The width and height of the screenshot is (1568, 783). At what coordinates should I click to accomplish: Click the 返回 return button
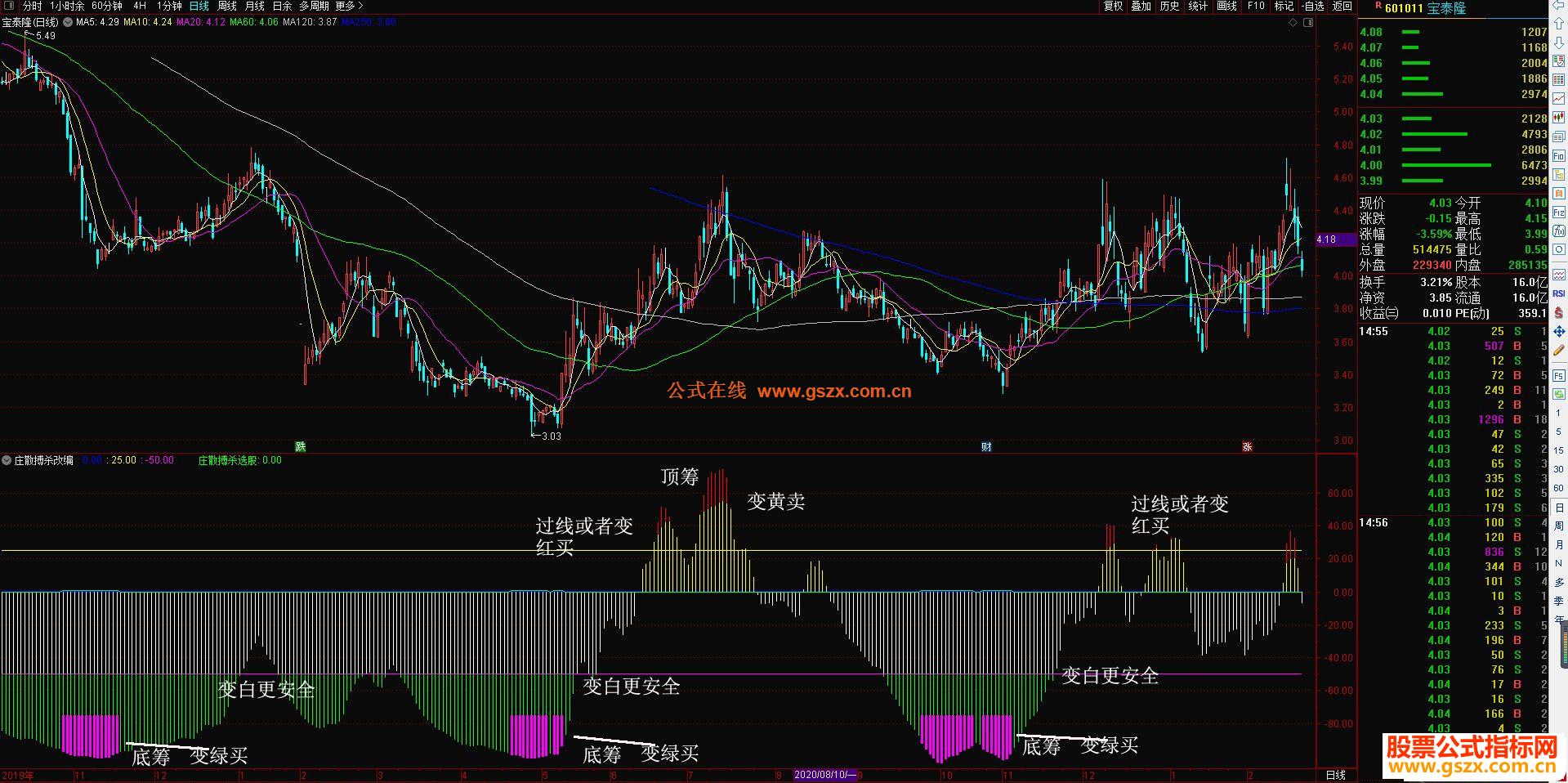1342,6
